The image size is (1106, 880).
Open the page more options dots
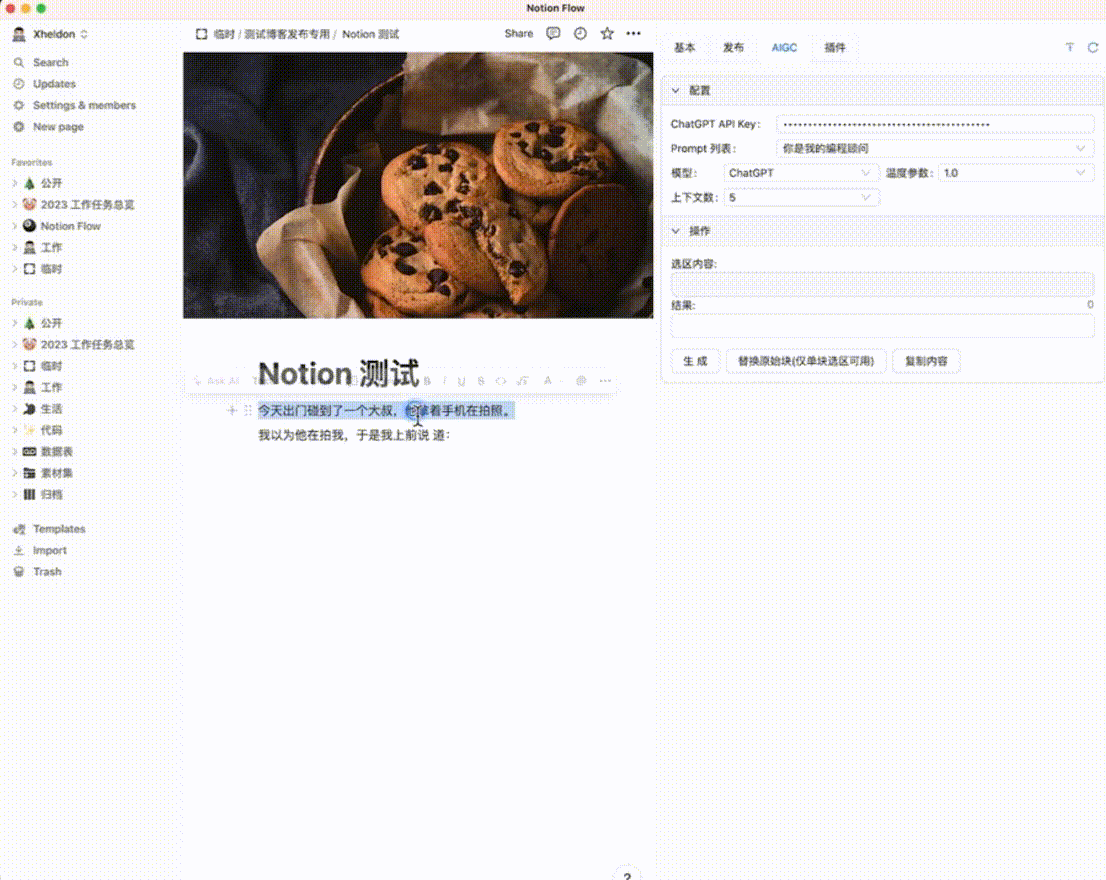(633, 33)
